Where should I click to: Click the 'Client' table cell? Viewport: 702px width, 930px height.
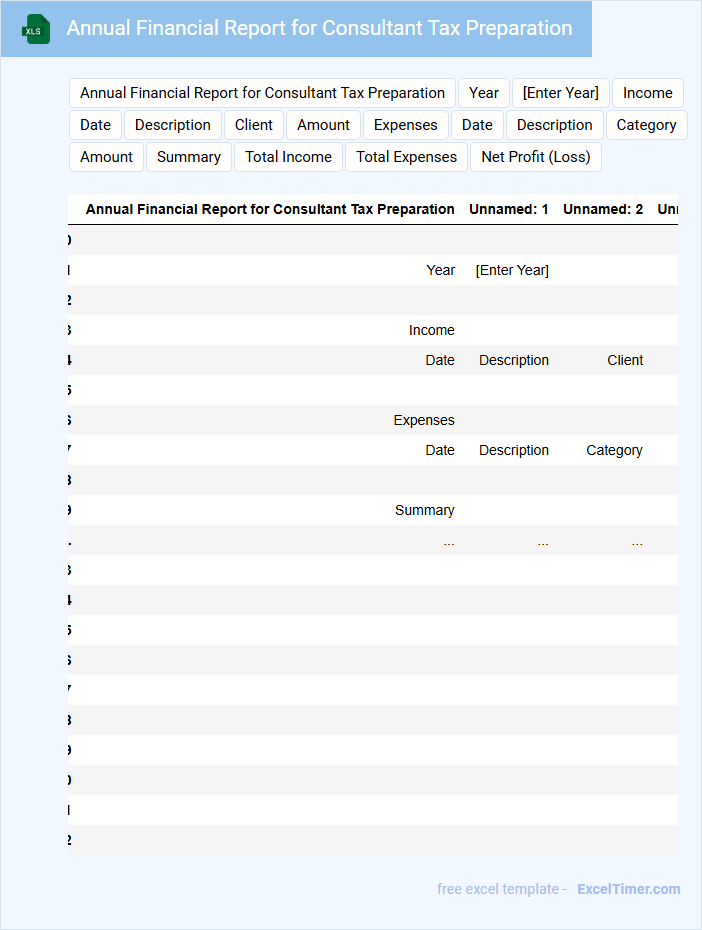[x=625, y=361]
